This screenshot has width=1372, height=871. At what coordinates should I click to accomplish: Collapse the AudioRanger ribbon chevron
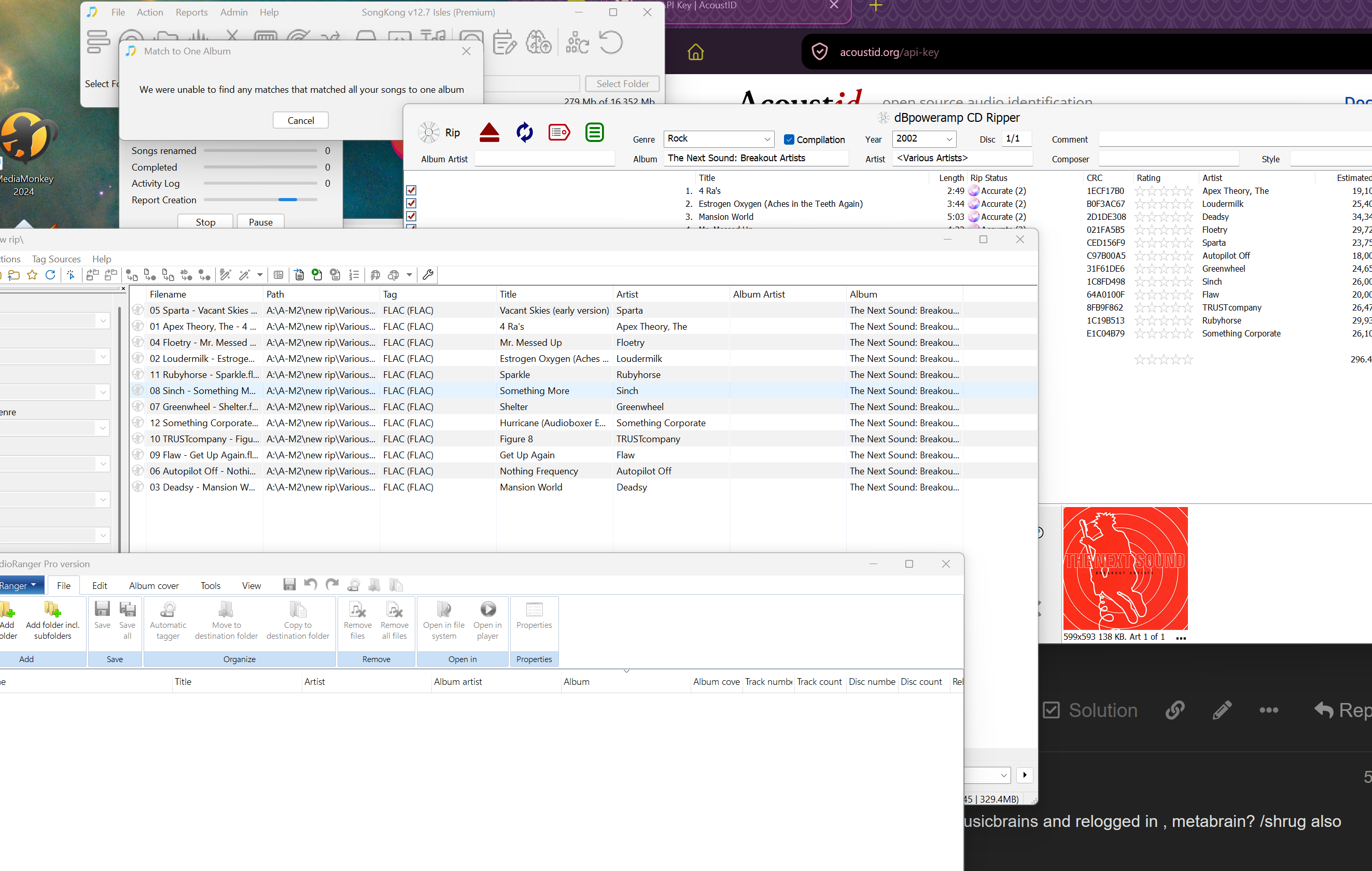tap(626, 671)
